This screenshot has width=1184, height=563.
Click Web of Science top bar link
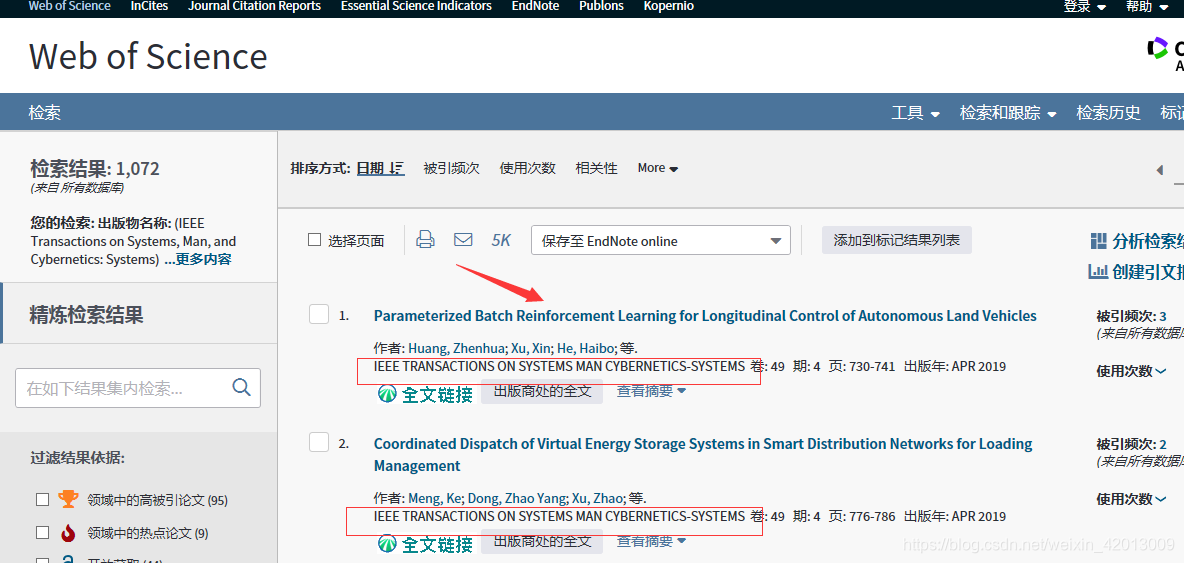click(x=69, y=6)
